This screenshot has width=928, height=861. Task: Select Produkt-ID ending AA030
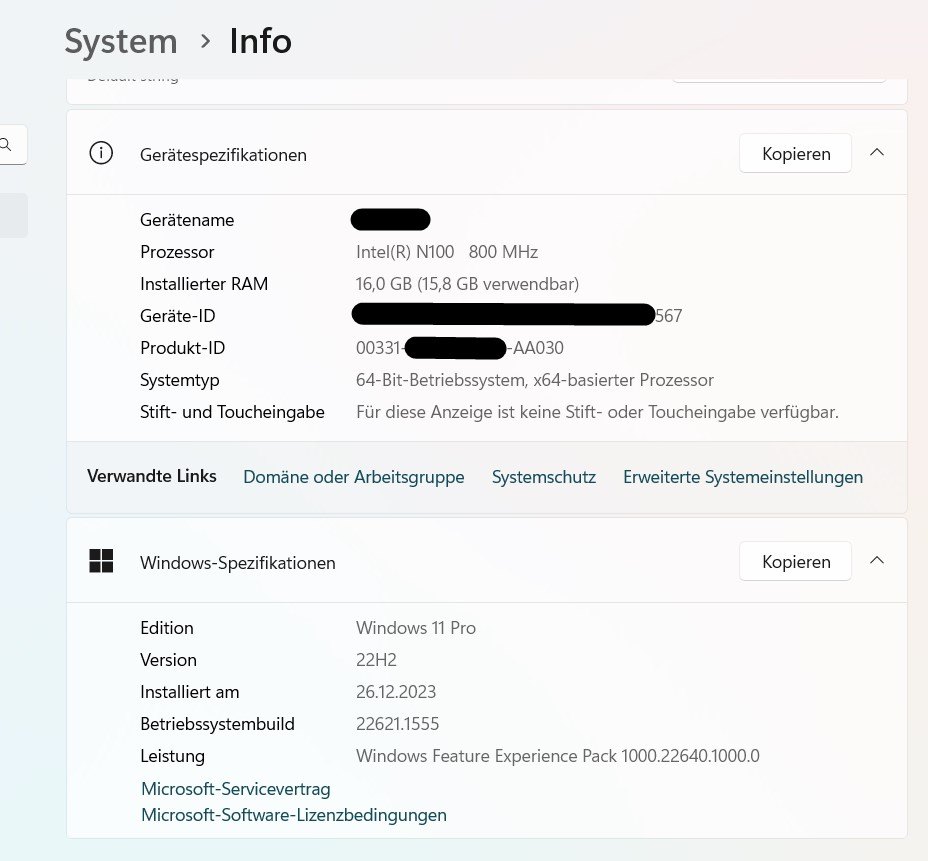[x=460, y=348]
